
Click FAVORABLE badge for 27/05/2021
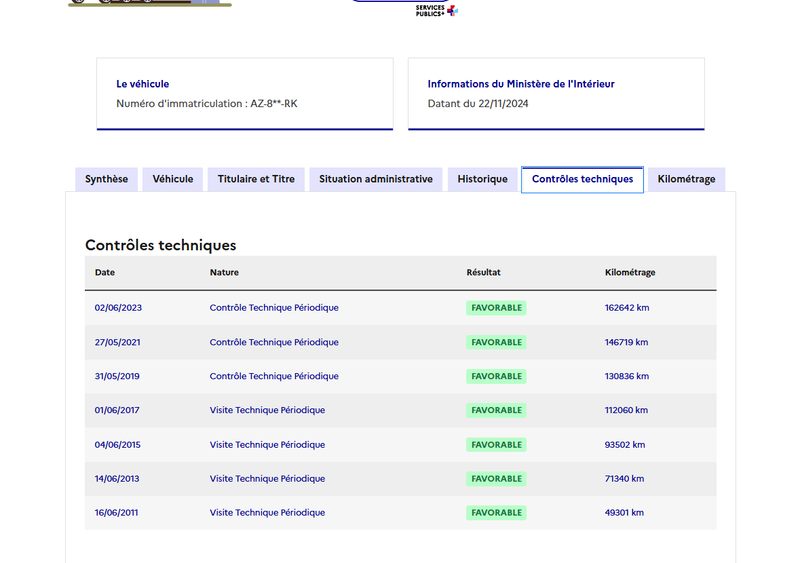coord(496,342)
